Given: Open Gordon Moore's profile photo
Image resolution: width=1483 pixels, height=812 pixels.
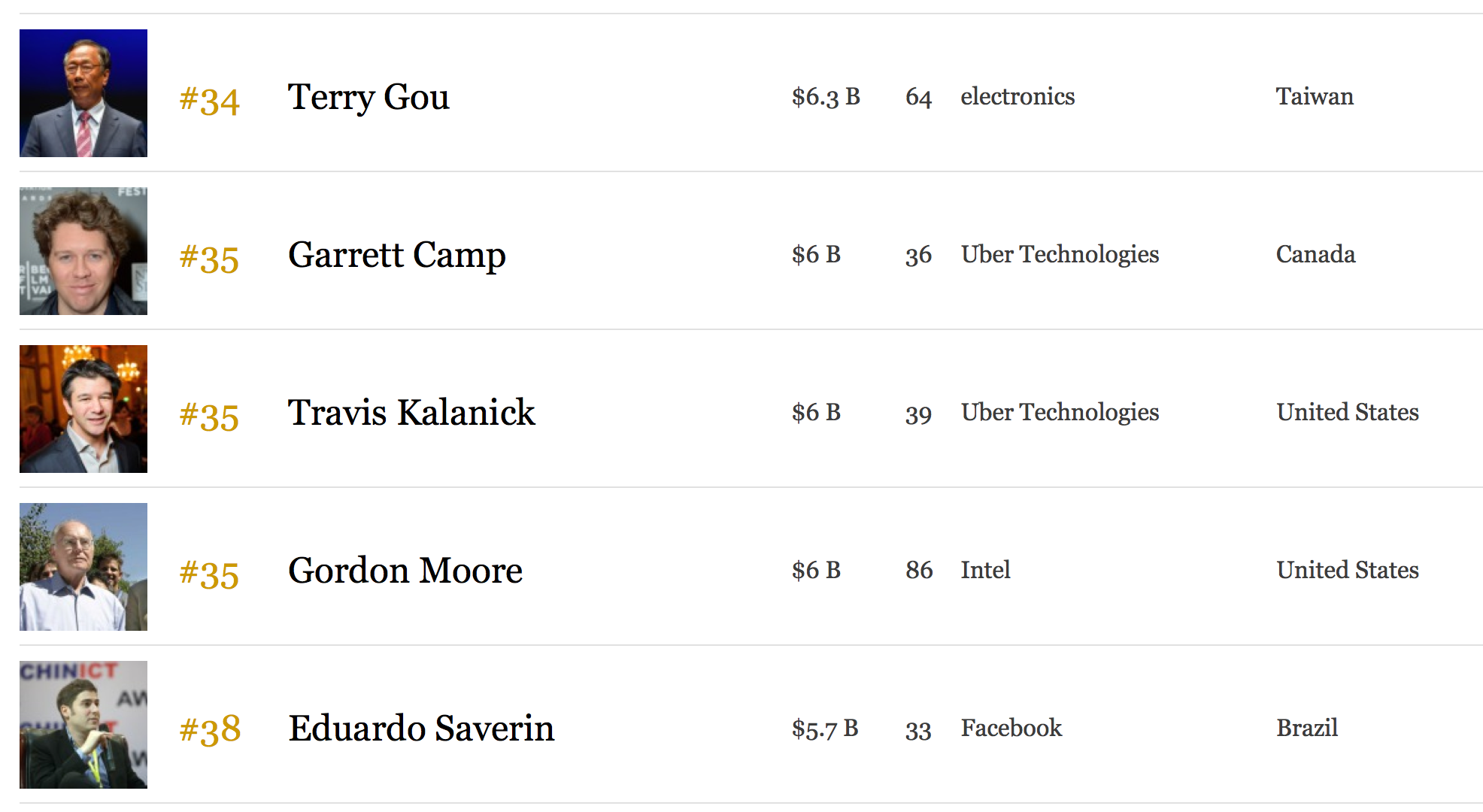Looking at the screenshot, I should point(83,567).
